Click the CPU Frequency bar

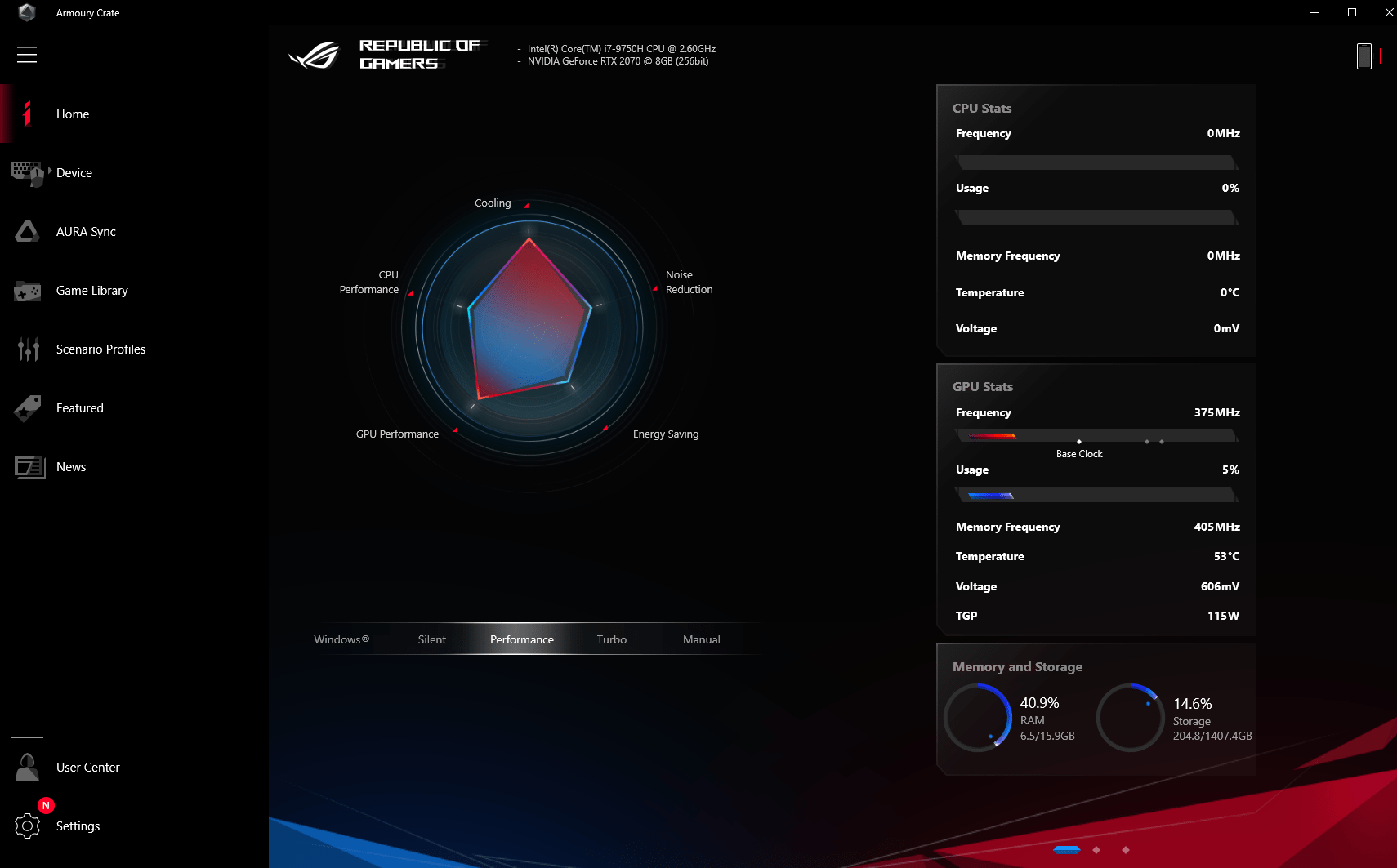[1096, 162]
